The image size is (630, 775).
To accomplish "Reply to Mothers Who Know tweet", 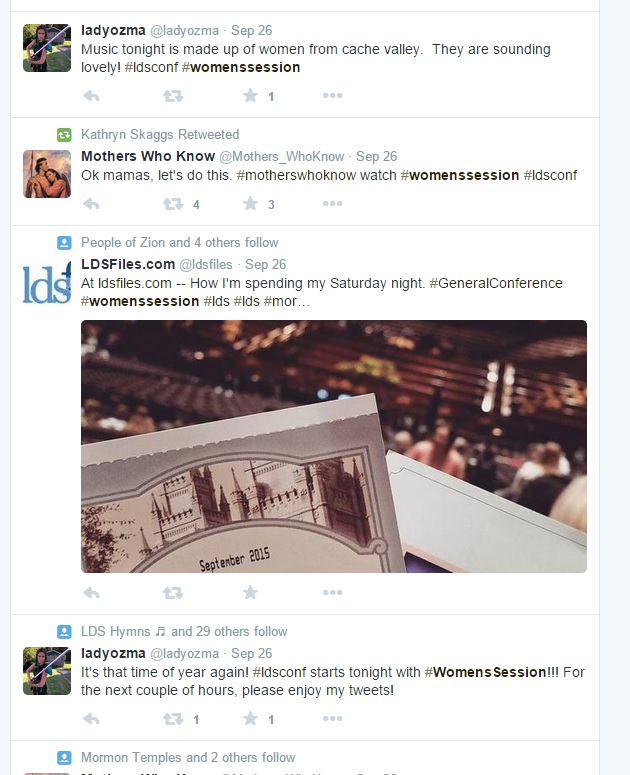I will [x=91, y=204].
